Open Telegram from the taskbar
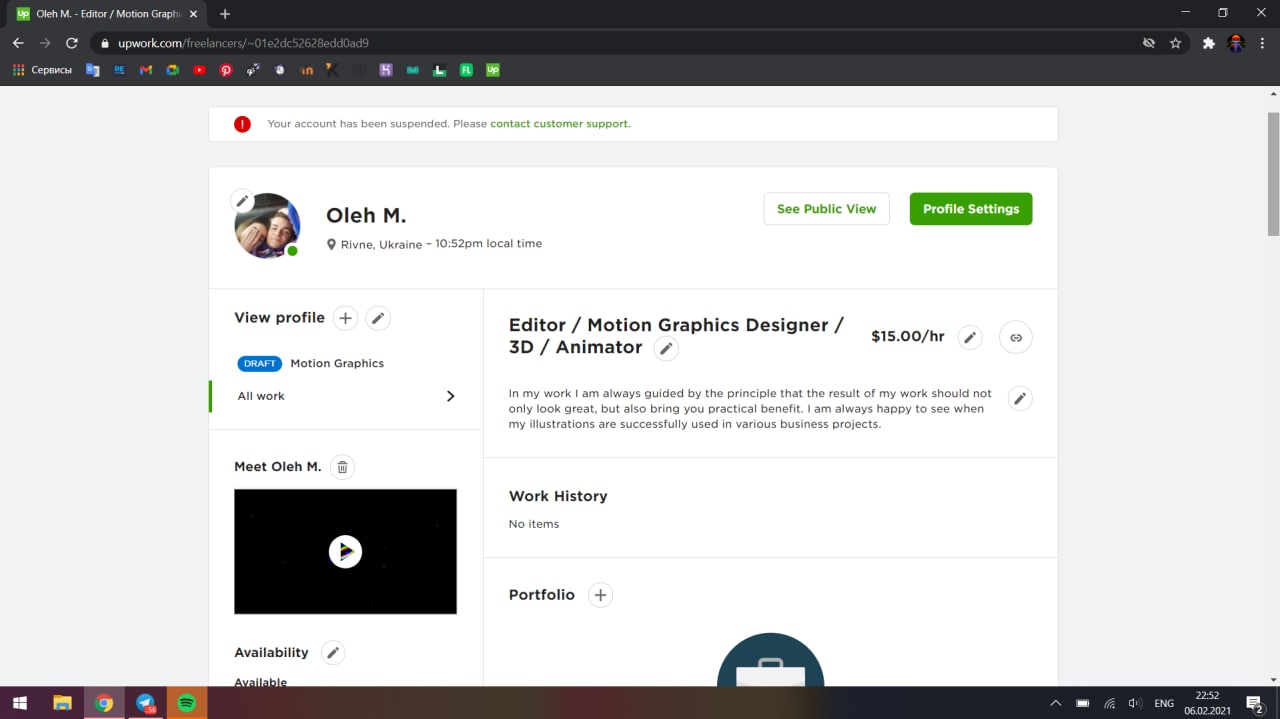1280x719 pixels. [146, 703]
